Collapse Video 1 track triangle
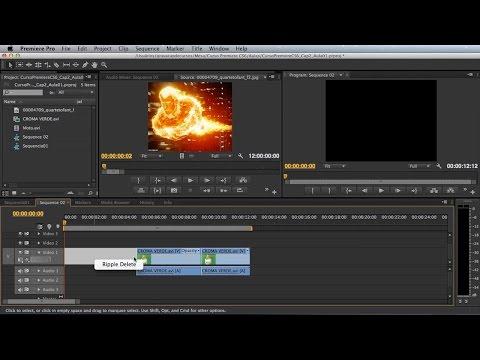This screenshot has height=360, width=480. [x=39, y=252]
